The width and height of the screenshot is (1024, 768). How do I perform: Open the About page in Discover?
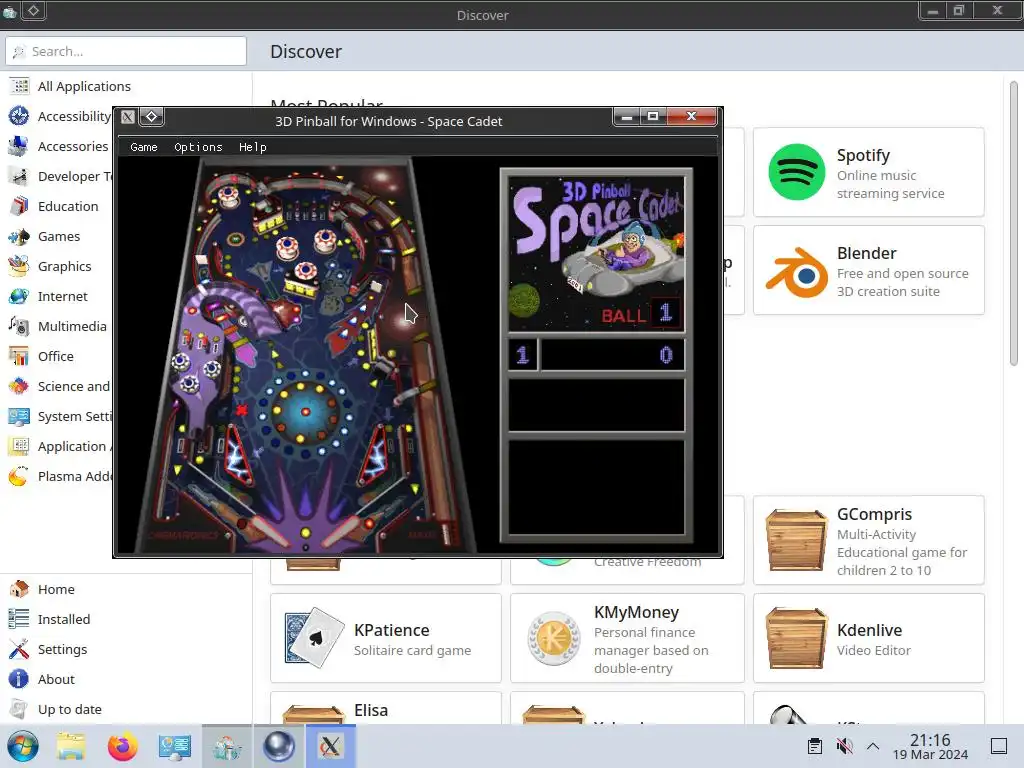pyautogui.click(x=125, y=679)
